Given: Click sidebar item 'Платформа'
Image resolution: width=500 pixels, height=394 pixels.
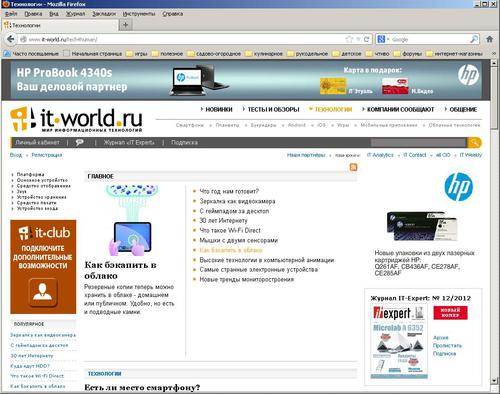Looking at the screenshot, I should point(30,174).
